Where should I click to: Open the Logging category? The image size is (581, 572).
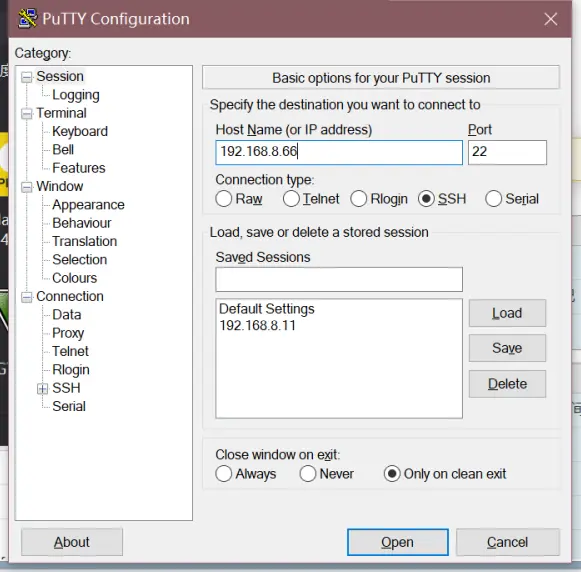[76, 95]
